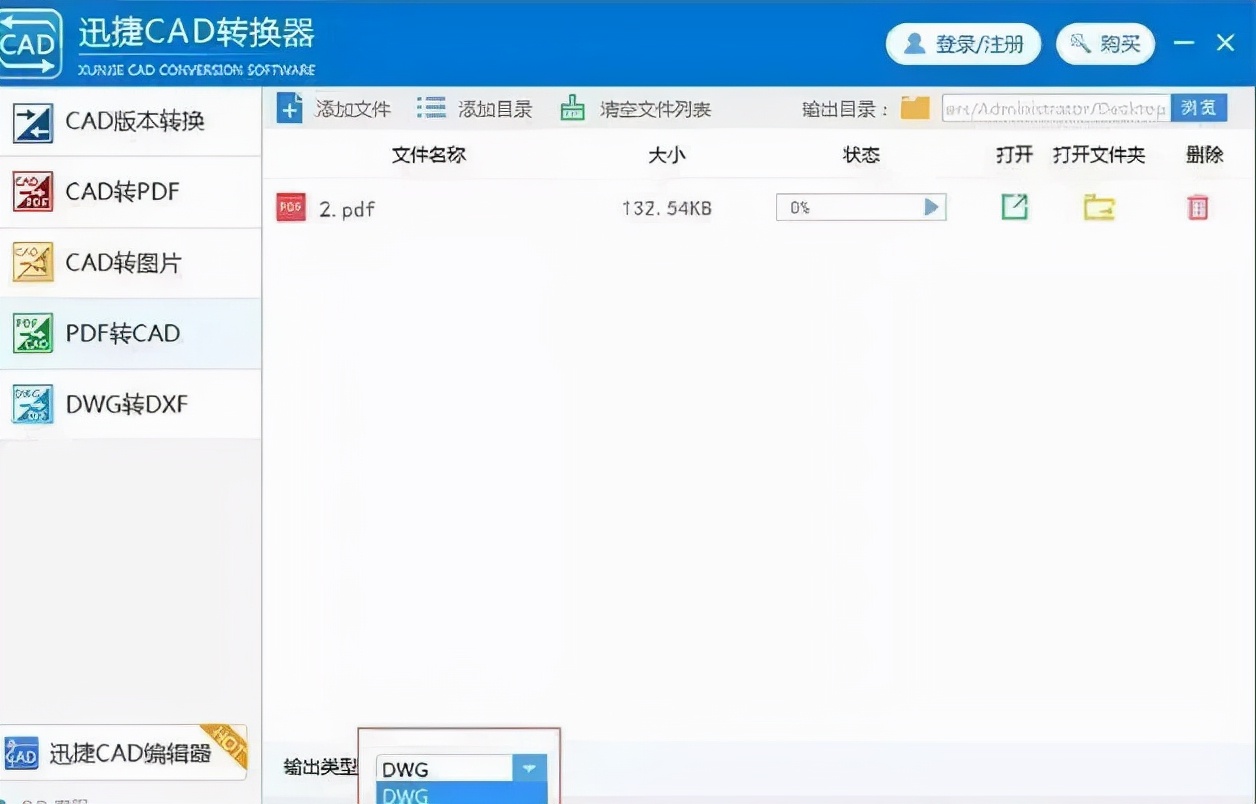The image size is (1256, 804).
Task: Click the 浏览 (Browse) button
Action: tap(1199, 107)
